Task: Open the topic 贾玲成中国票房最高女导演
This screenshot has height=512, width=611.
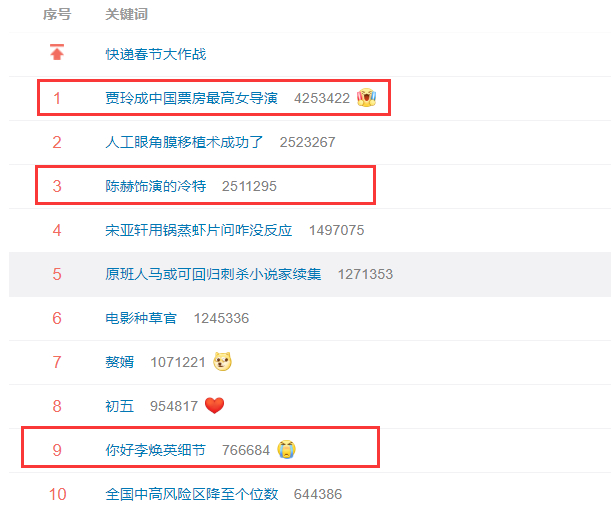Action: point(191,98)
